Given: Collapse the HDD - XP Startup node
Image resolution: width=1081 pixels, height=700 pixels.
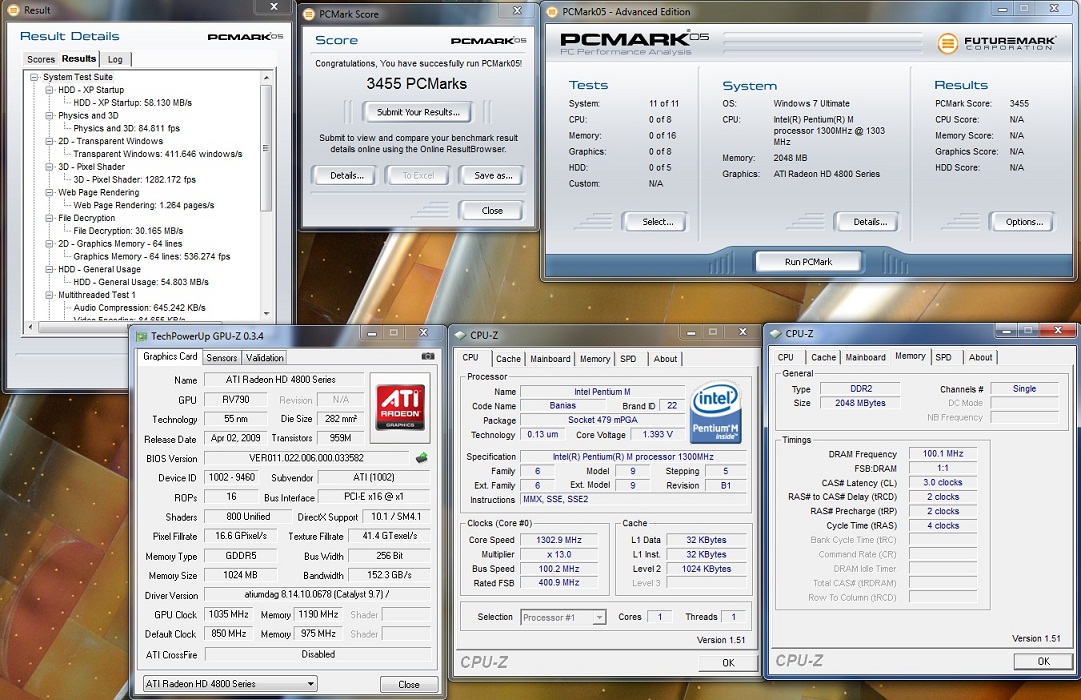Looking at the screenshot, I should pos(49,90).
